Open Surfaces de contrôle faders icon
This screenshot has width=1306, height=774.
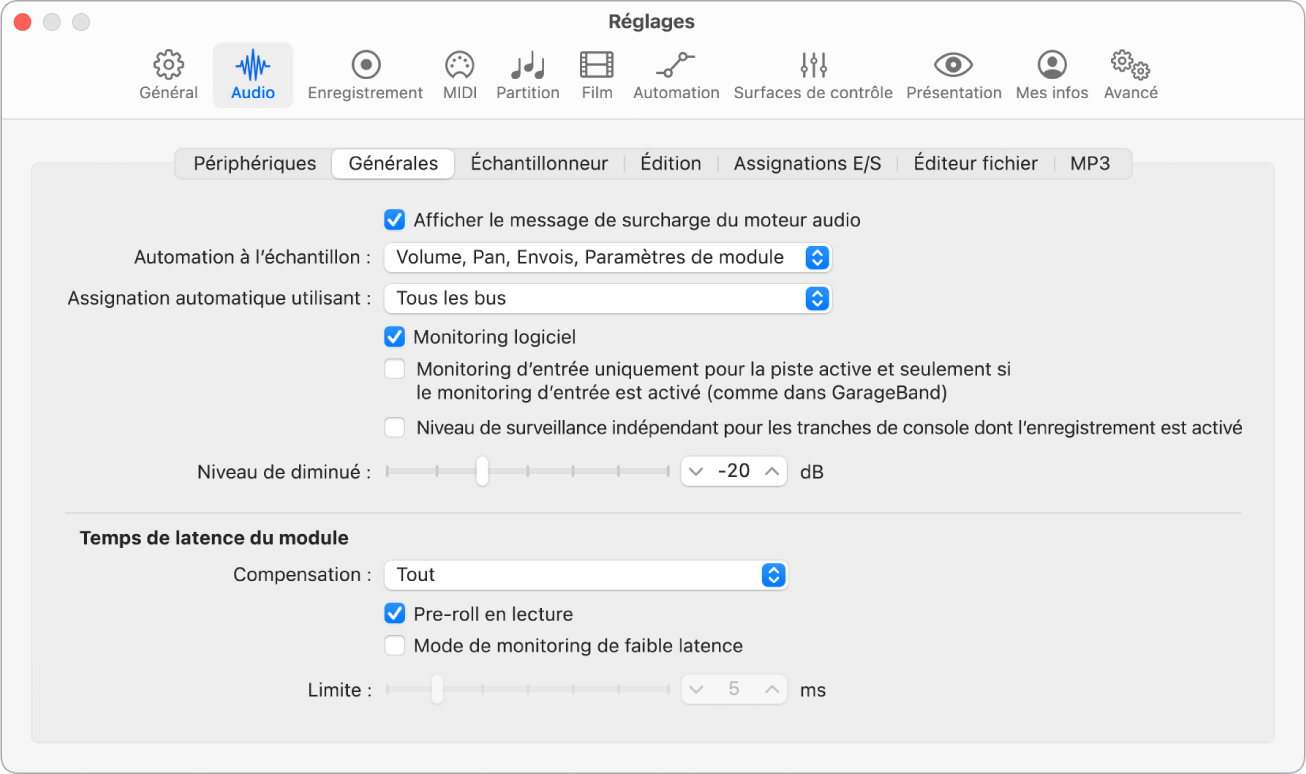click(813, 66)
